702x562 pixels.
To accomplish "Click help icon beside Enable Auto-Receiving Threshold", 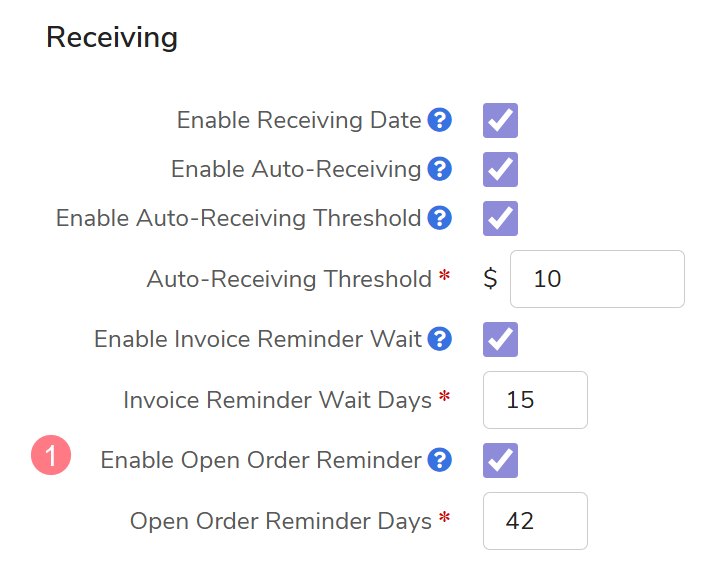I will (x=440, y=218).
